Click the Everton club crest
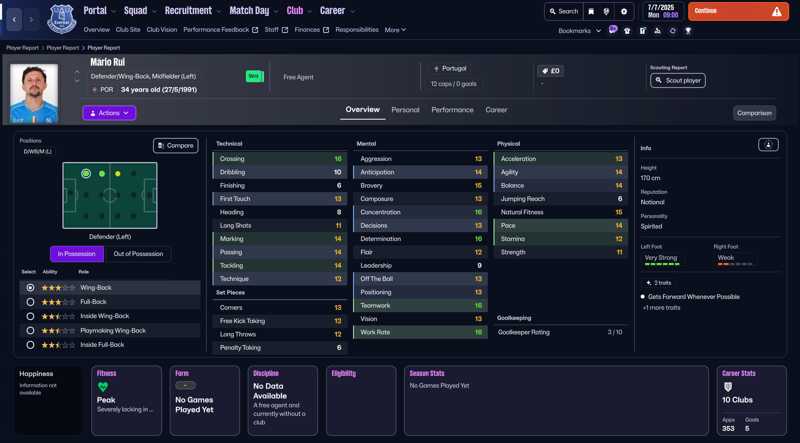Screen dimensions: 800x443 click(x=62, y=18)
